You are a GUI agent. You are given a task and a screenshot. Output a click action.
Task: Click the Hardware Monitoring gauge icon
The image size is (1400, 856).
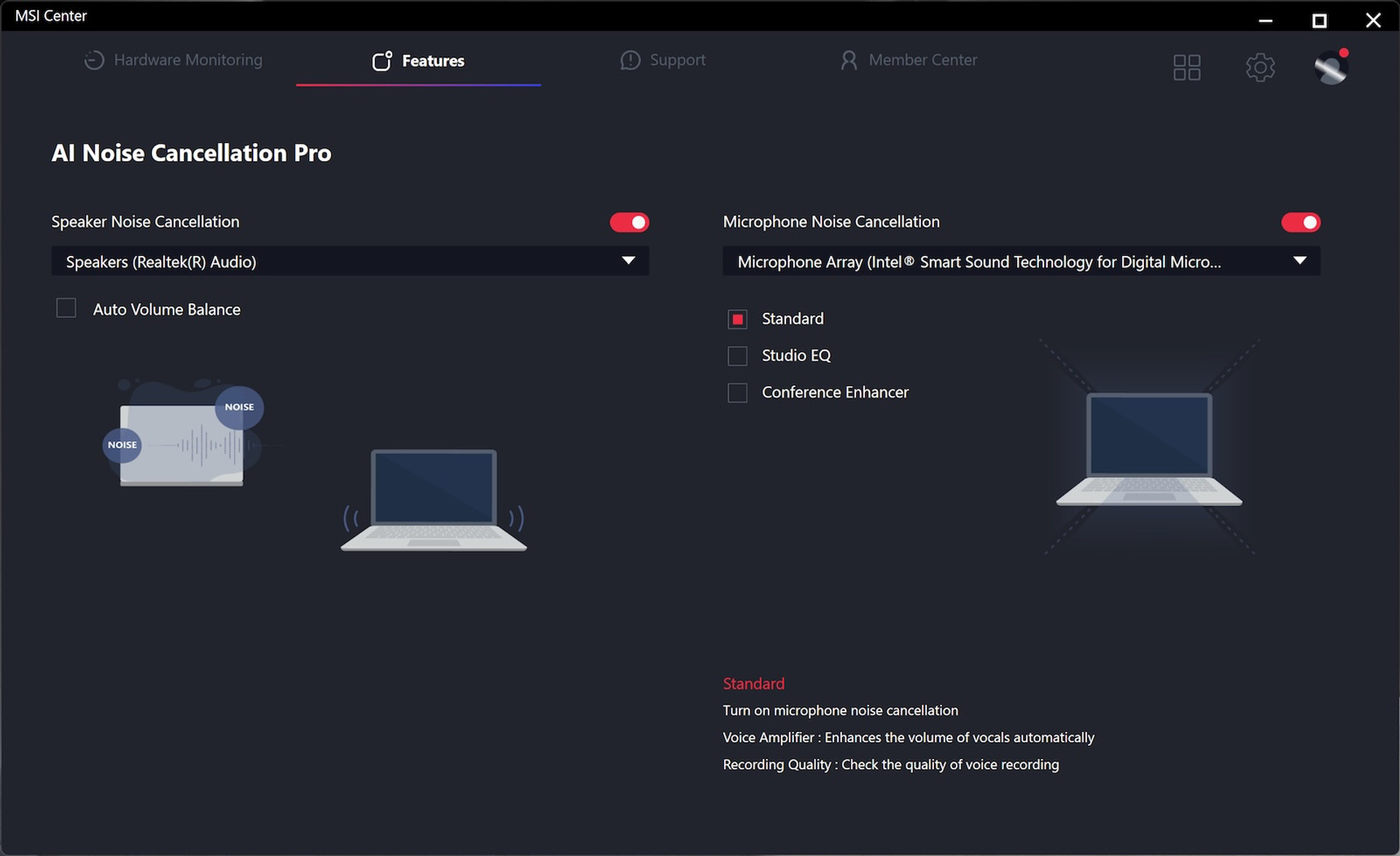pos(94,61)
